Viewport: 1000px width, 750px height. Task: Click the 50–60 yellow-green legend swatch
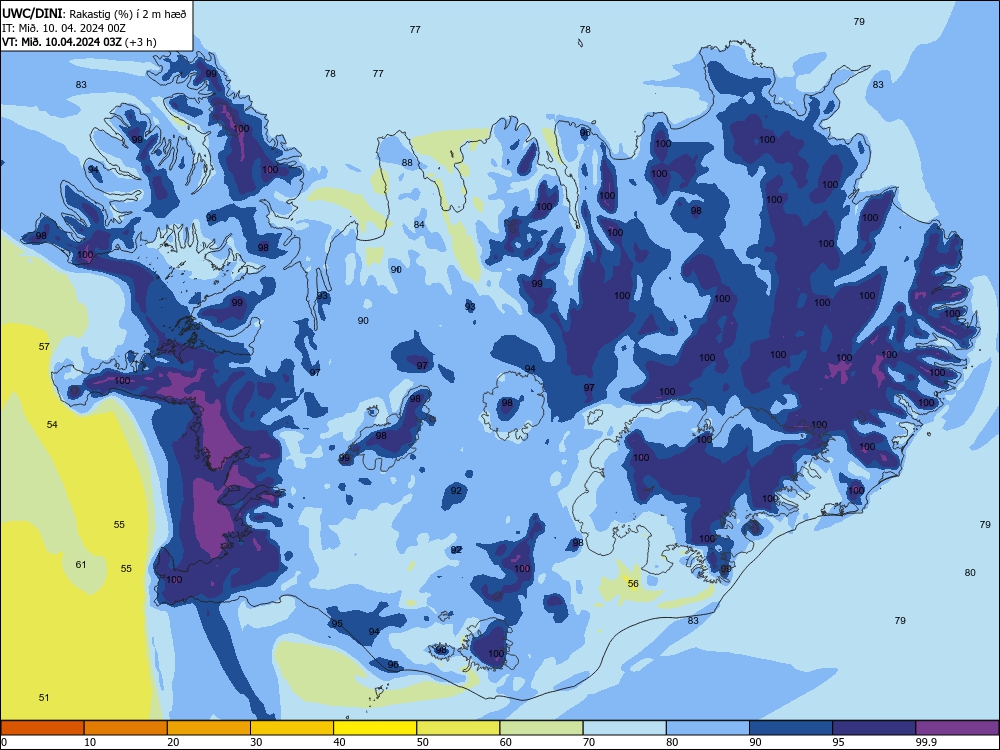[459, 728]
